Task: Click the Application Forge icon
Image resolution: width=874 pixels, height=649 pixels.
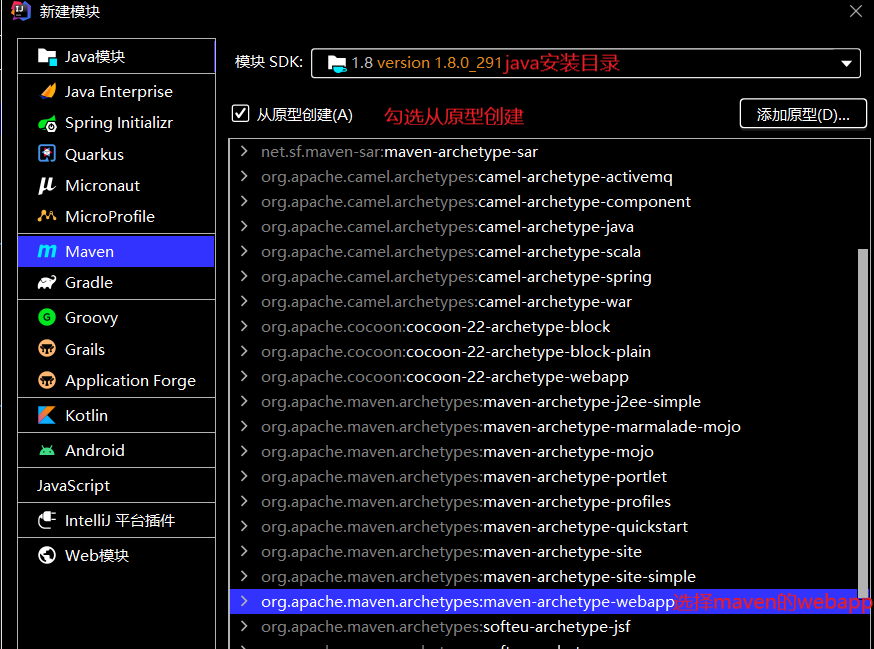Action: [47, 381]
